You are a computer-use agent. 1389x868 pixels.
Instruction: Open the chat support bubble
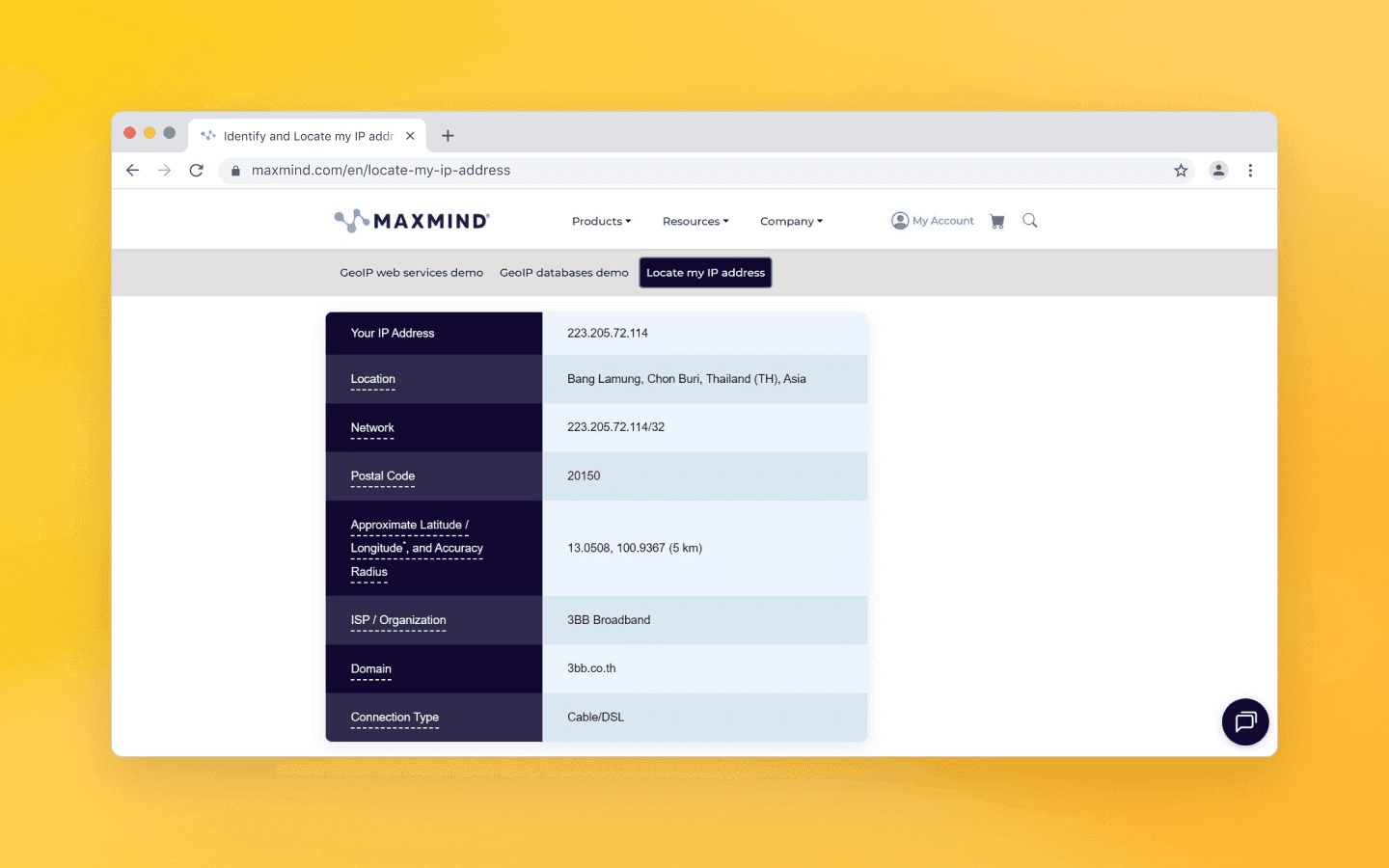pyautogui.click(x=1244, y=721)
